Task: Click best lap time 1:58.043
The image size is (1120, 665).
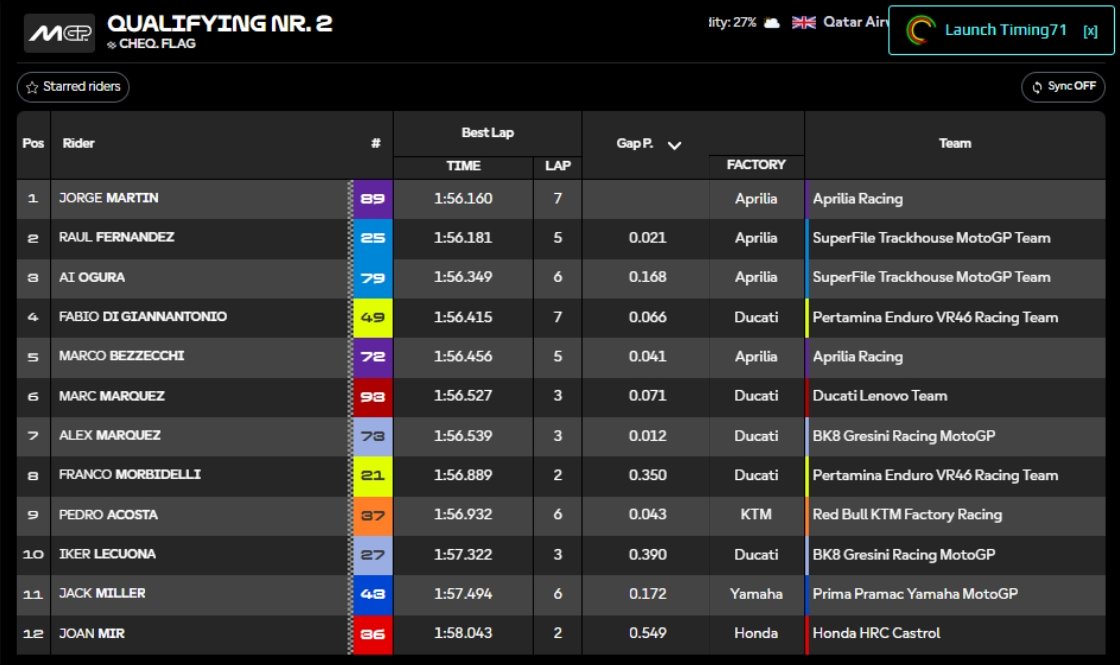Action: coord(463,633)
